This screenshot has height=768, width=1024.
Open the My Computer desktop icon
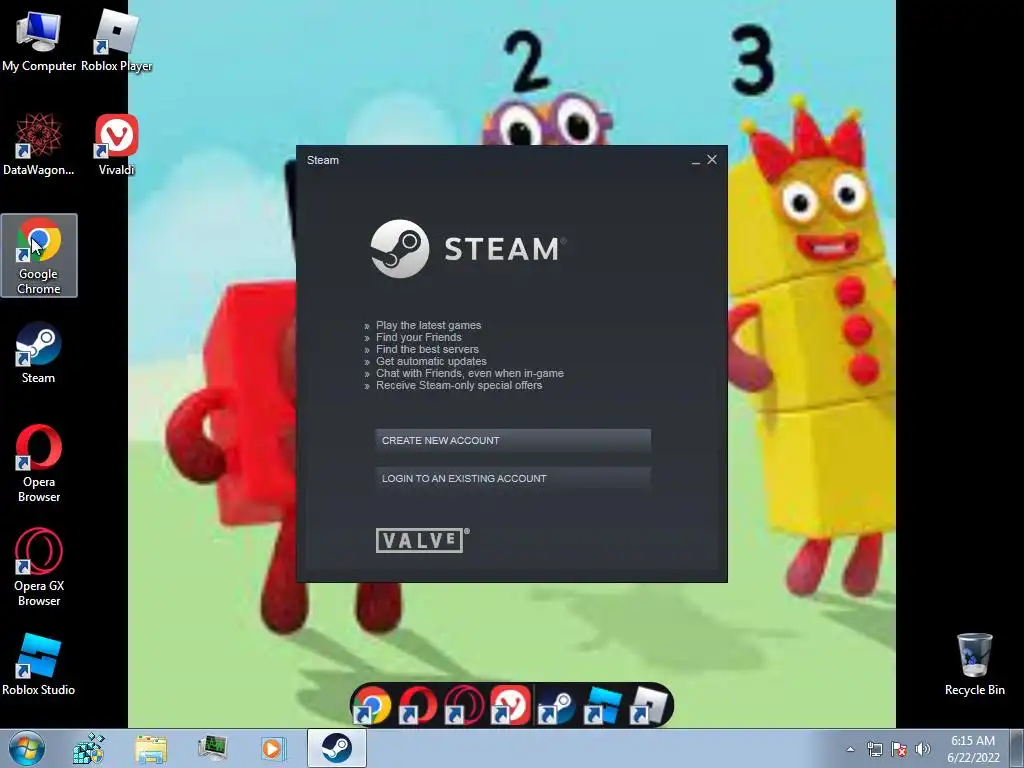[39, 41]
